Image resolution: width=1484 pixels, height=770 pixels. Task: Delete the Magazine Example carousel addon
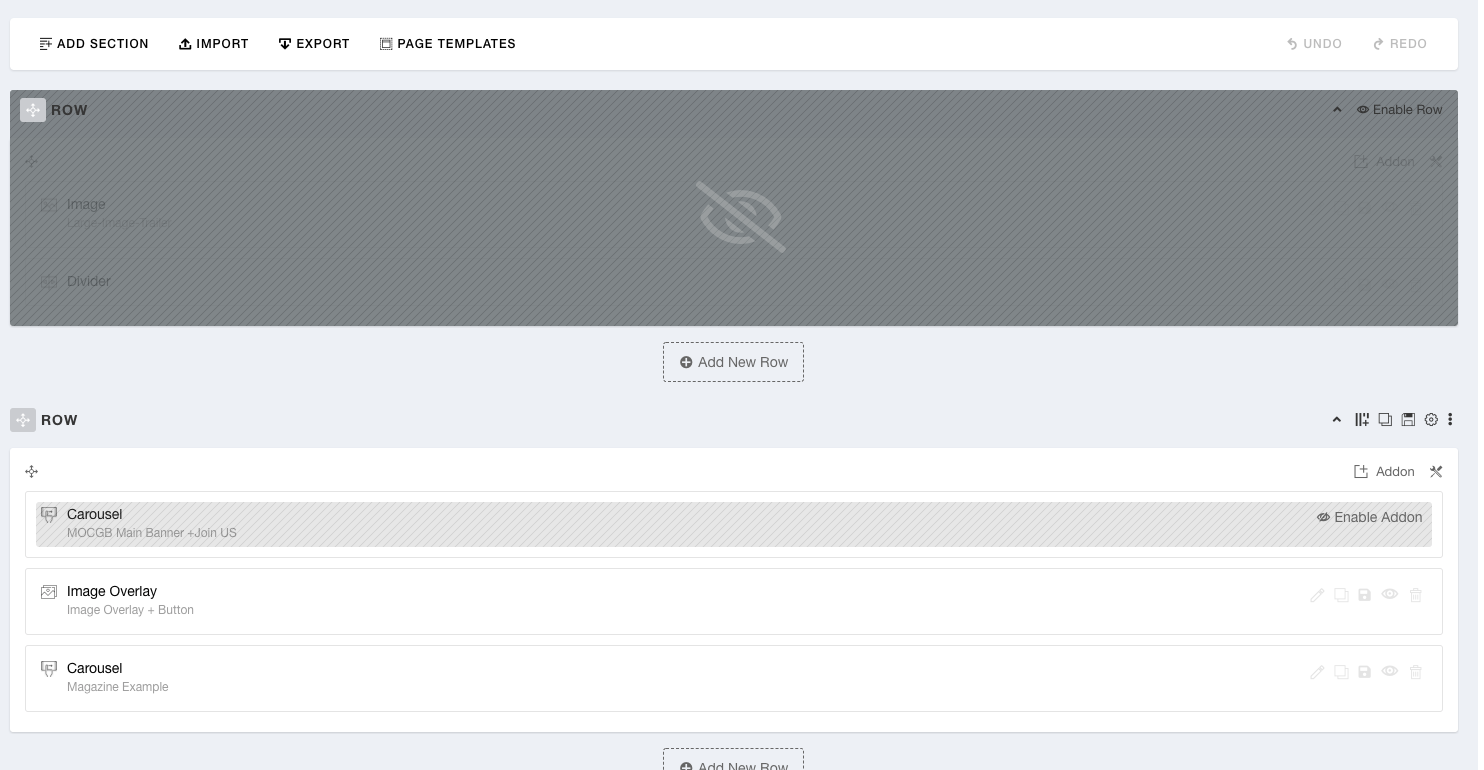click(x=1415, y=672)
